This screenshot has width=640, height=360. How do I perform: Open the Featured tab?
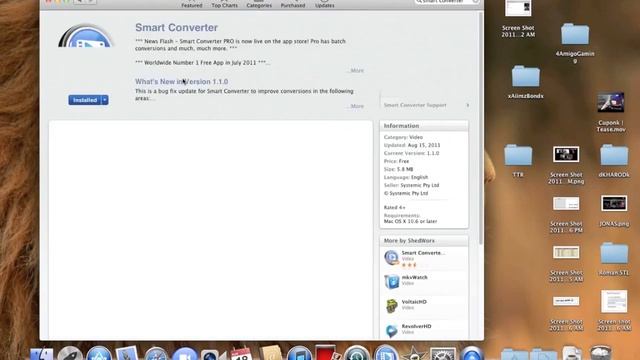(x=191, y=4)
